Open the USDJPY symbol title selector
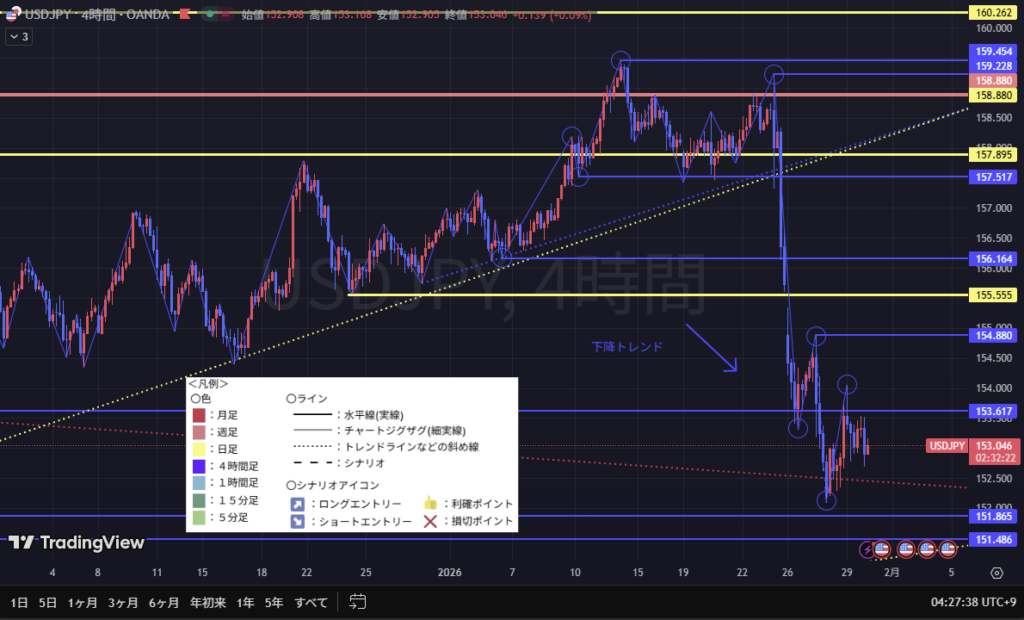This screenshot has width=1024, height=620. [60, 15]
